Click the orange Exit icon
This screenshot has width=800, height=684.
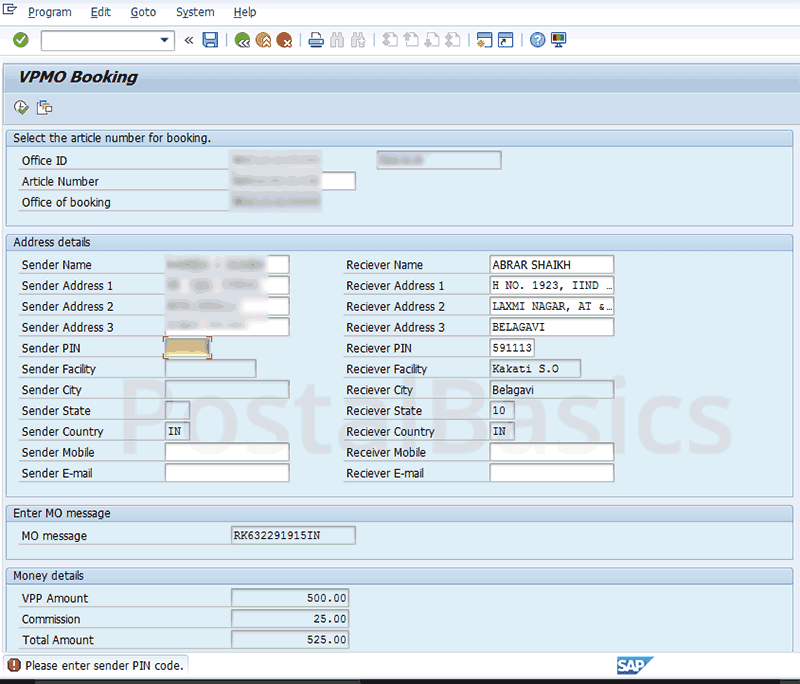coord(263,40)
